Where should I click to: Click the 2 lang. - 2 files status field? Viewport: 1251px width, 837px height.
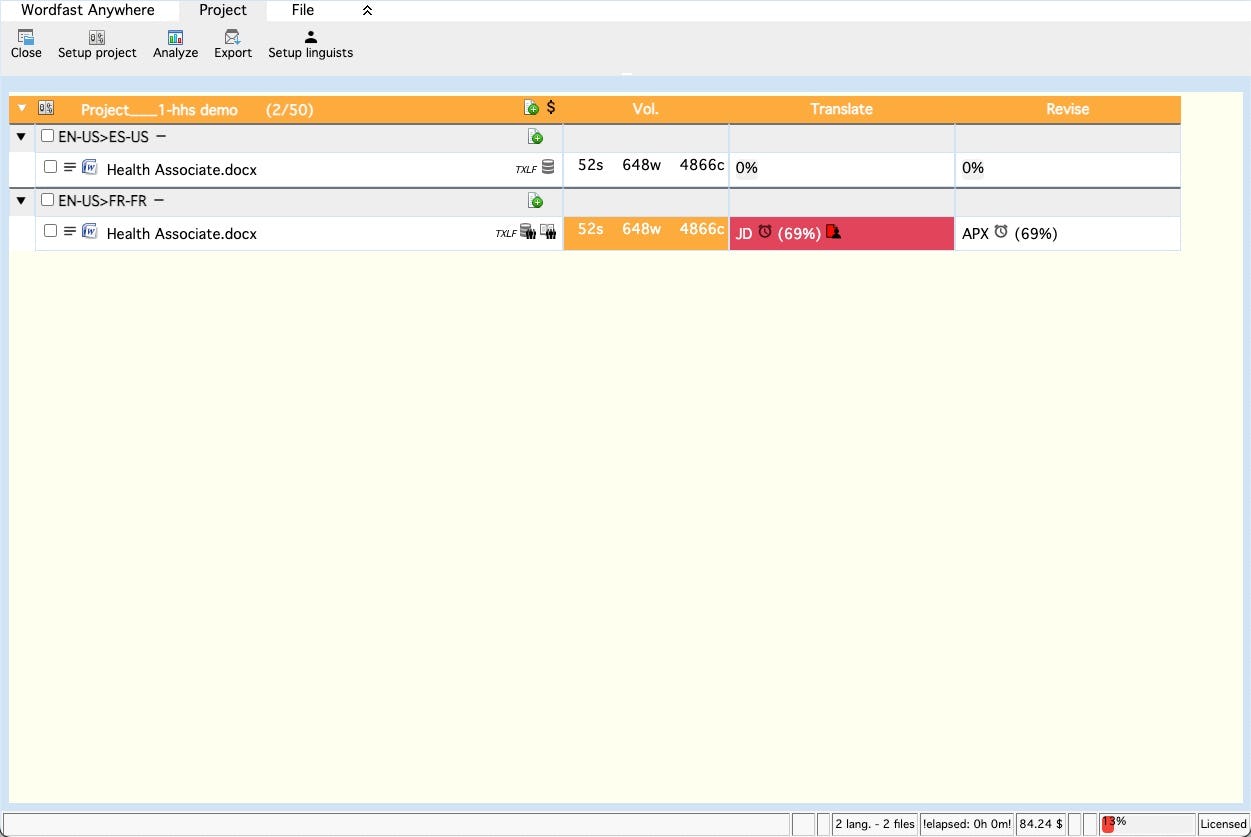click(x=873, y=823)
